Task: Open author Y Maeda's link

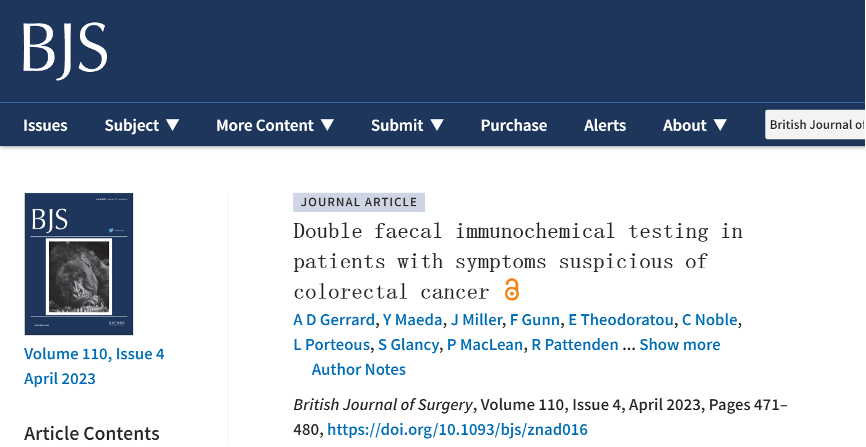Action: (413, 320)
